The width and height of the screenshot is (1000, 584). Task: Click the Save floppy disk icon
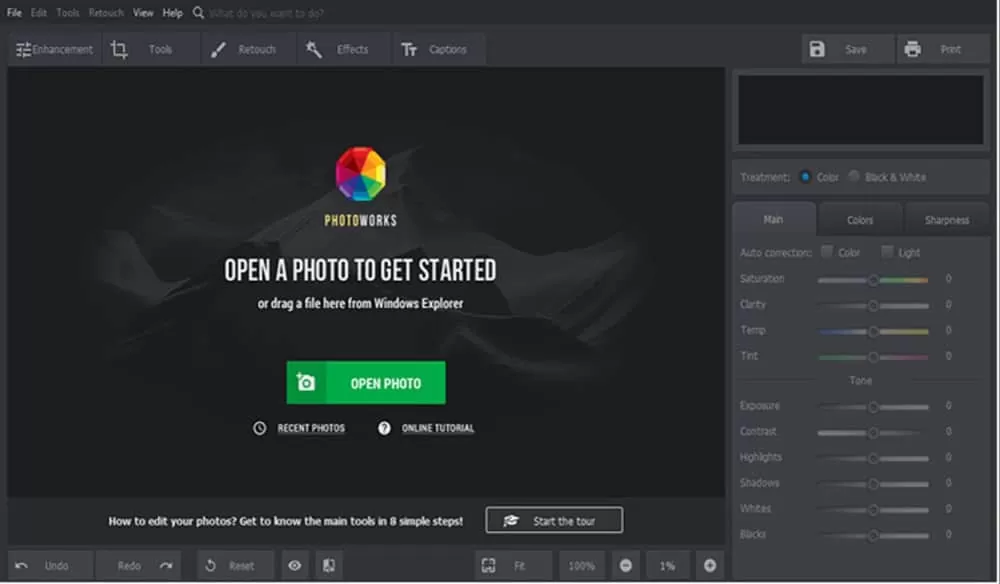click(817, 49)
